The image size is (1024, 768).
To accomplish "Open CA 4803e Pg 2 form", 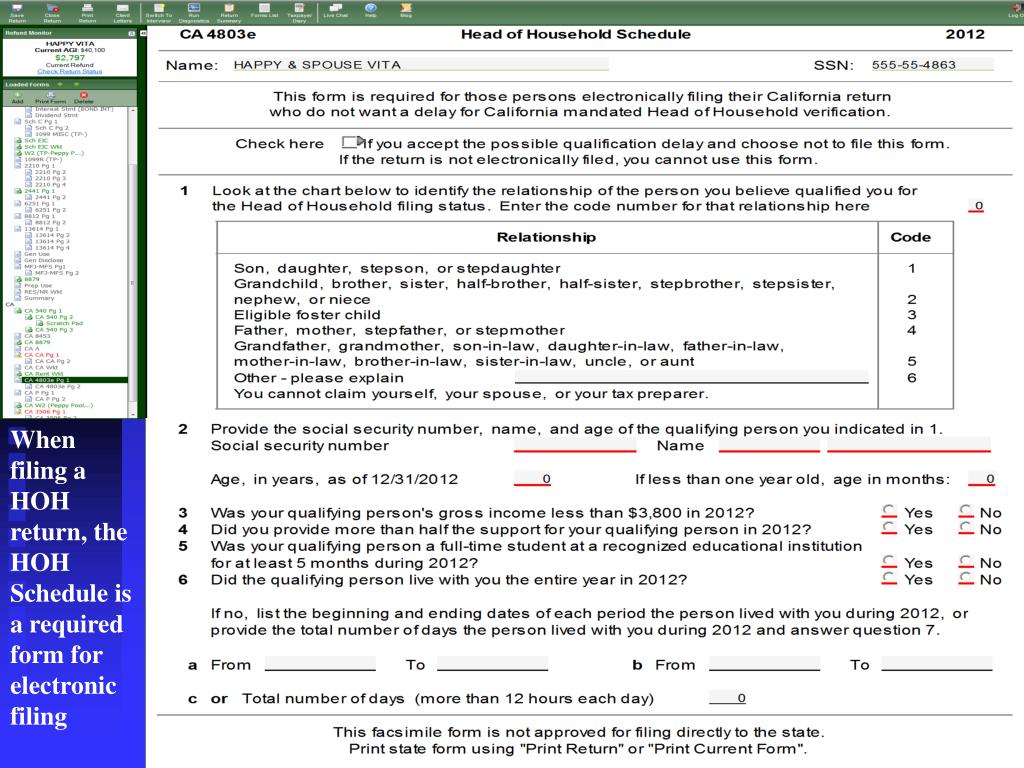I will tap(59, 387).
